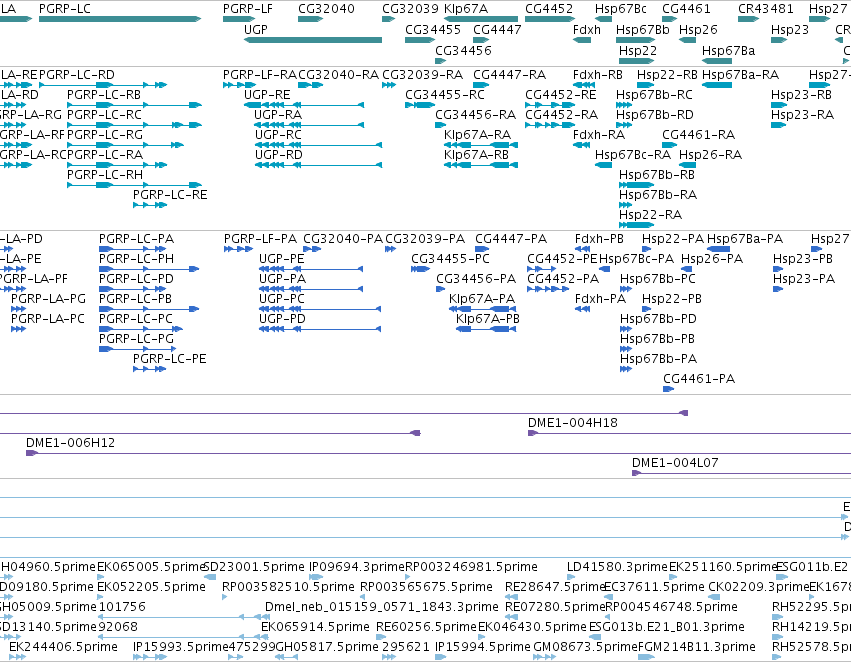Image resolution: width=851 pixels, height=662 pixels.
Task: Open transcript Klp67A-RB
Action: click(476, 155)
